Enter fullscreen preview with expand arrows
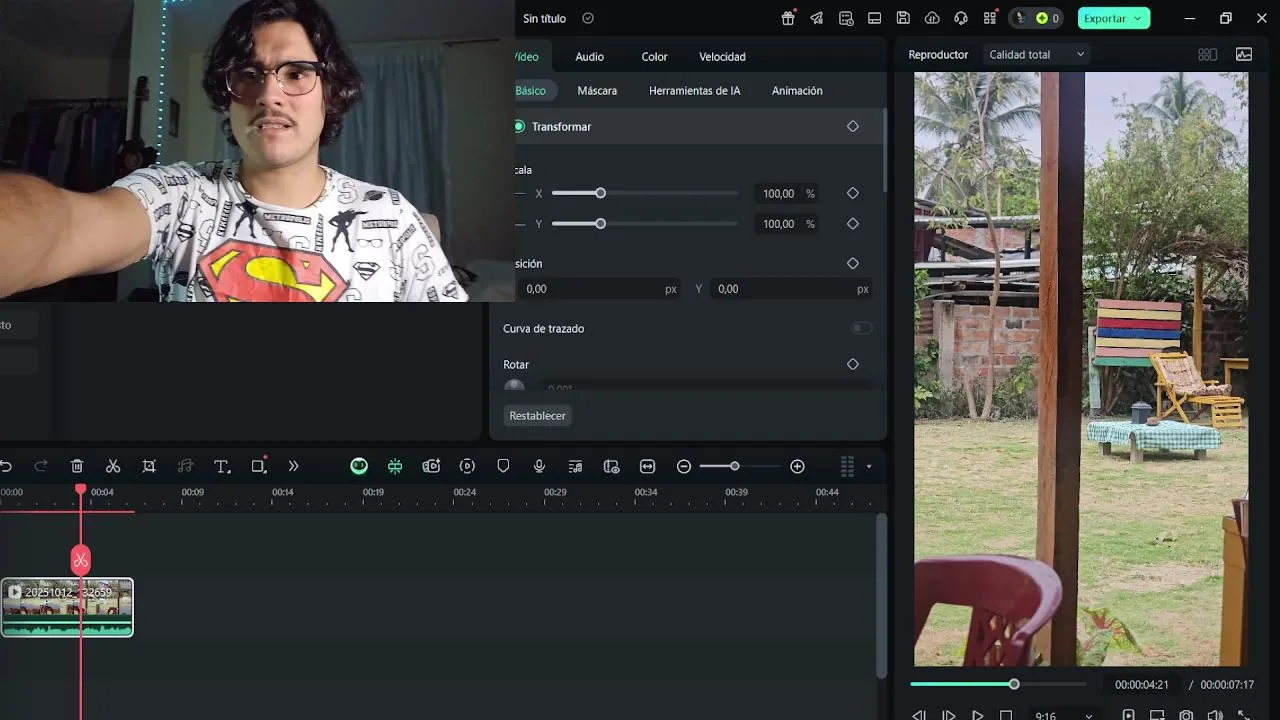The height and width of the screenshot is (720, 1280). [x=1244, y=716]
